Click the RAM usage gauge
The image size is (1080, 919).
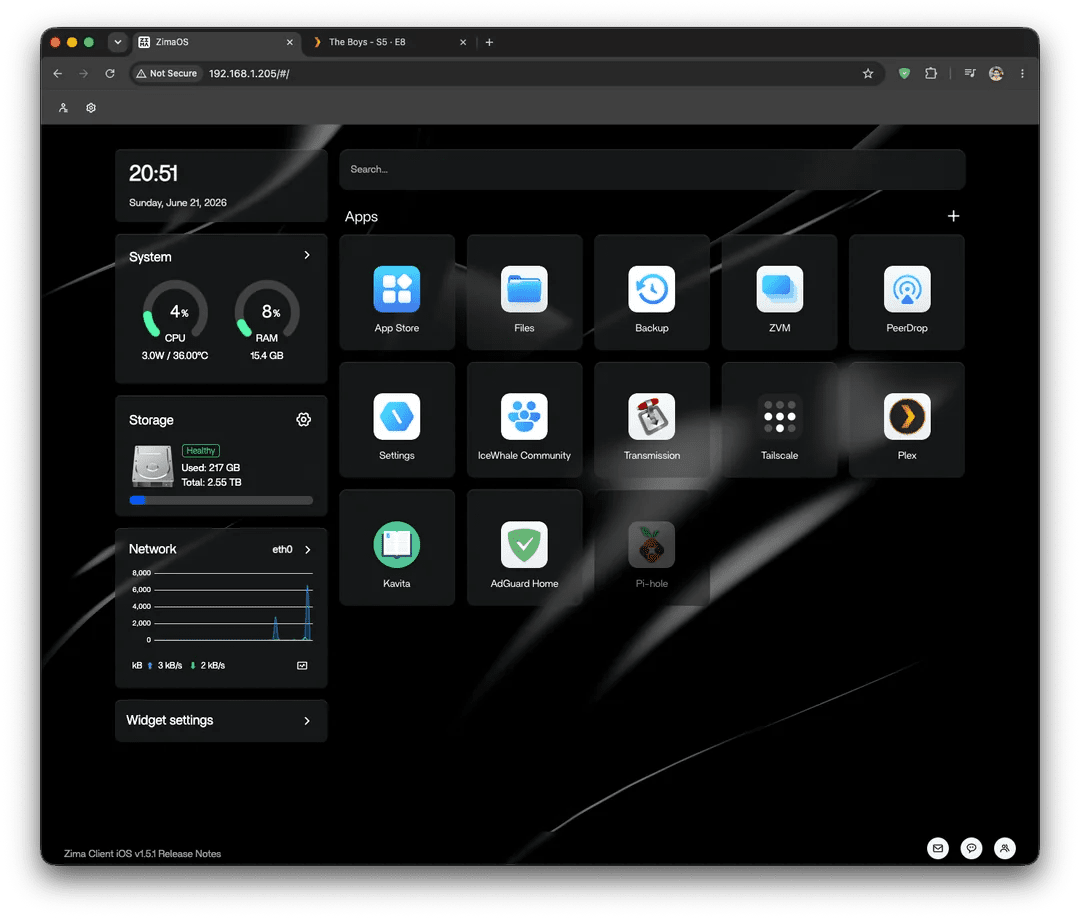point(267,311)
